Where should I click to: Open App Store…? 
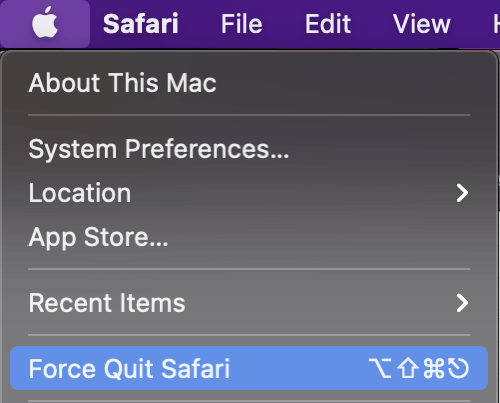98,237
